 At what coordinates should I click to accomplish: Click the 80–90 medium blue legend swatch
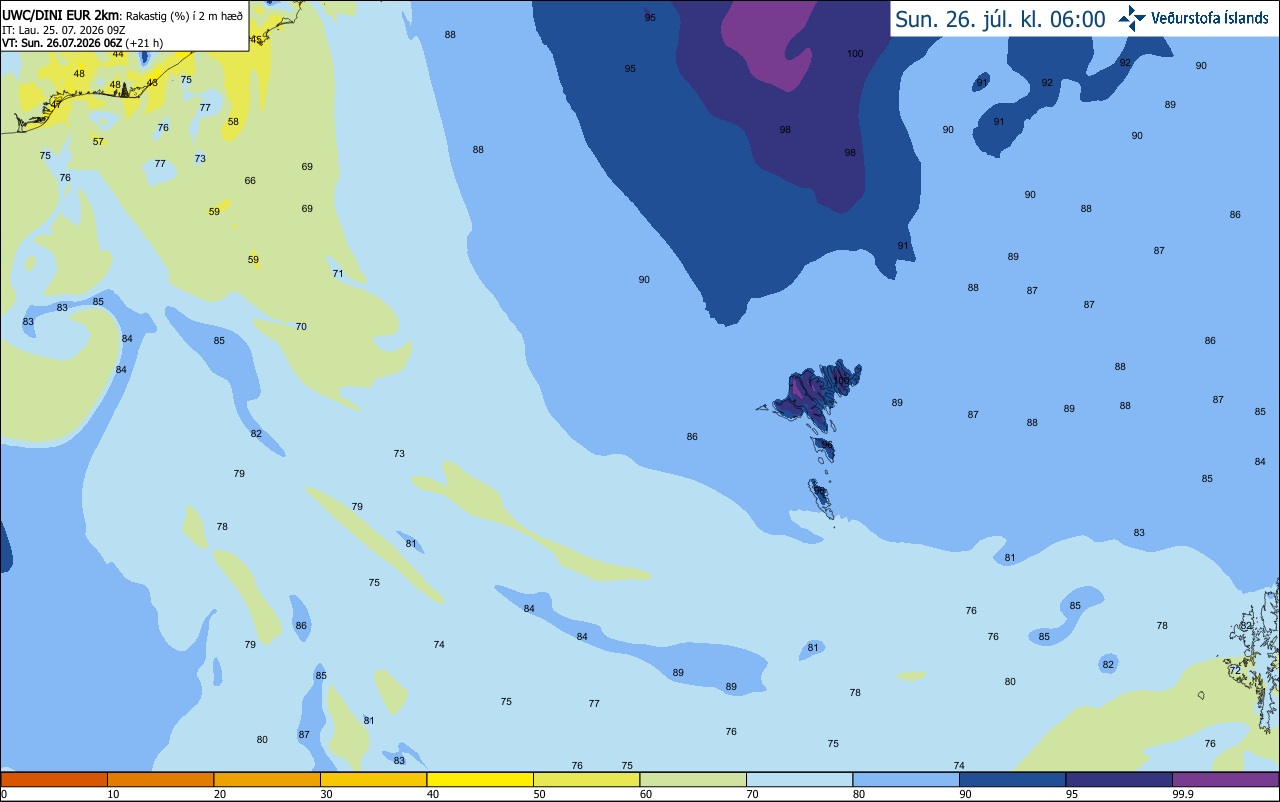pyautogui.click(x=906, y=779)
